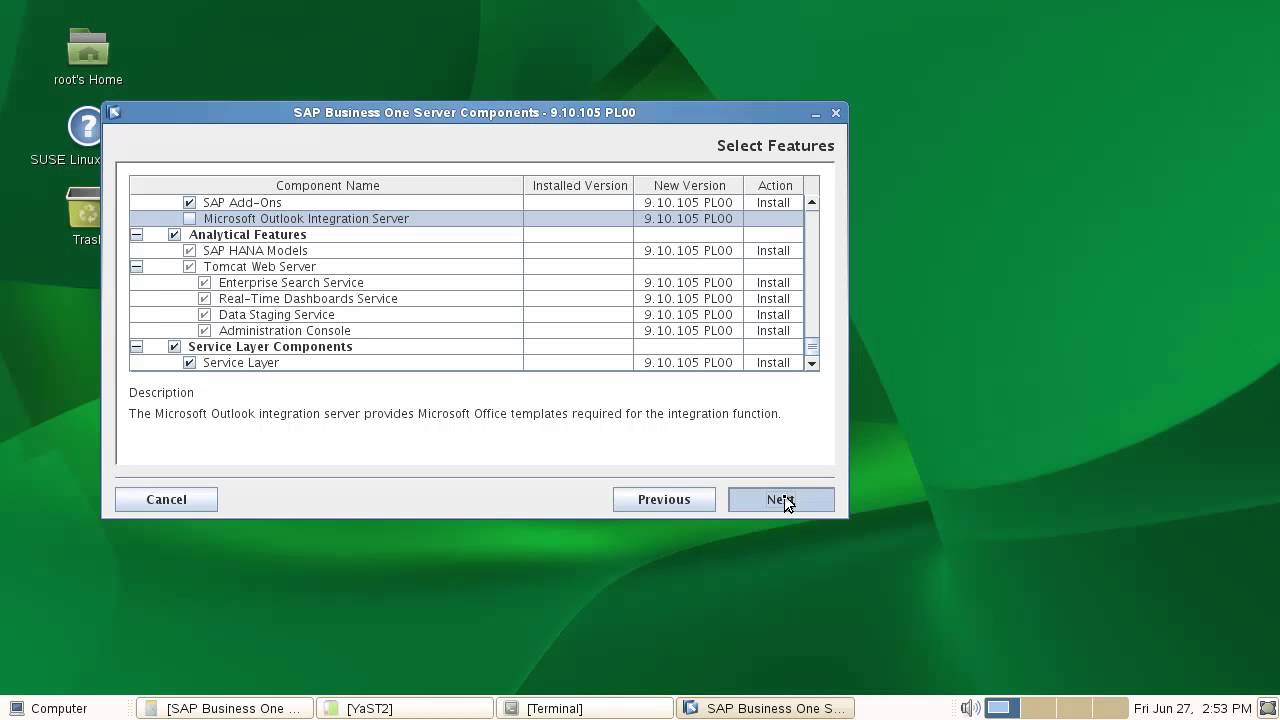Click Install action in SAP HANA Models row

tap(773, 251)
